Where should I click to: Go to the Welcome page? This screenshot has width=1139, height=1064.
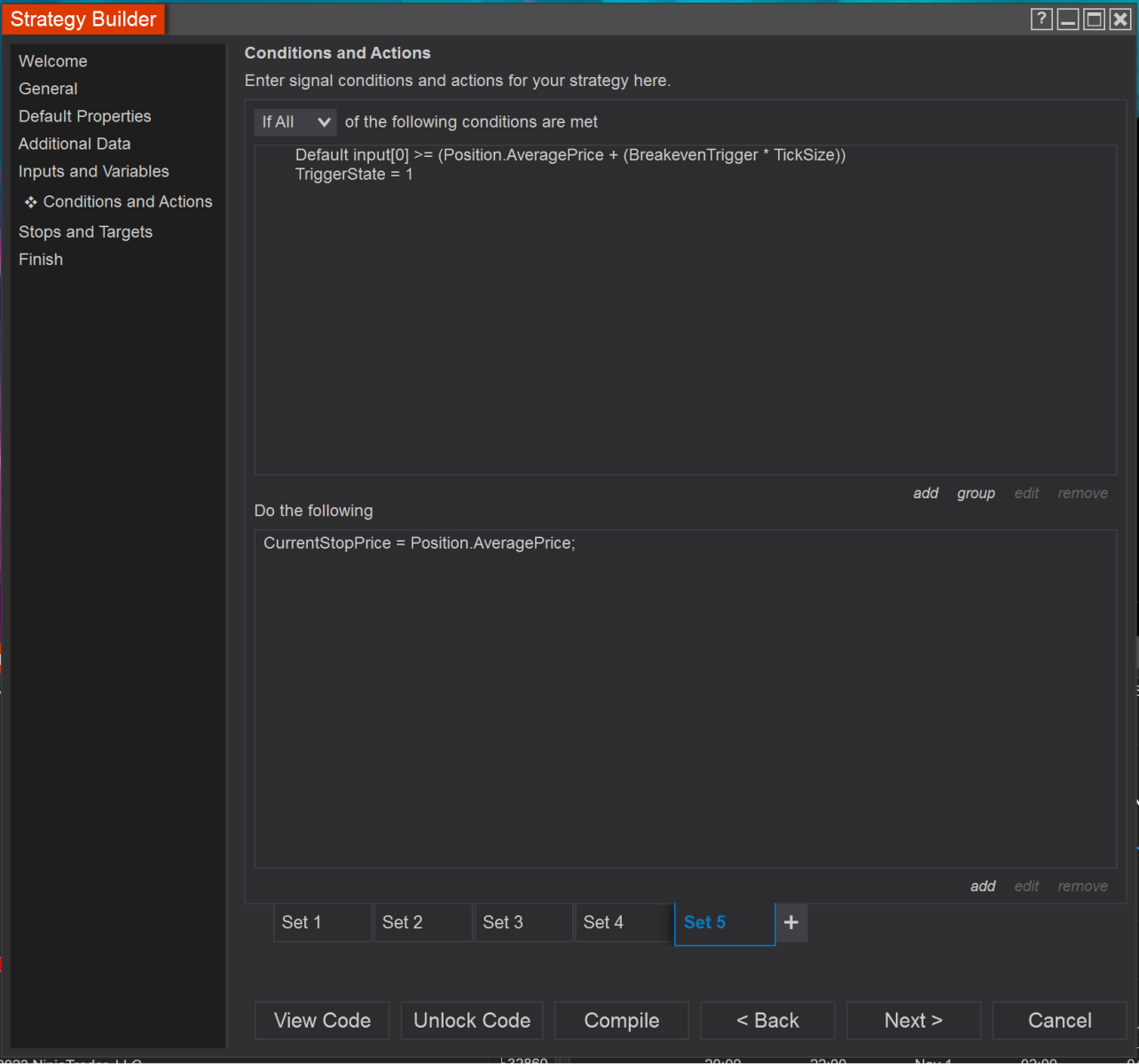coord(53,61)
